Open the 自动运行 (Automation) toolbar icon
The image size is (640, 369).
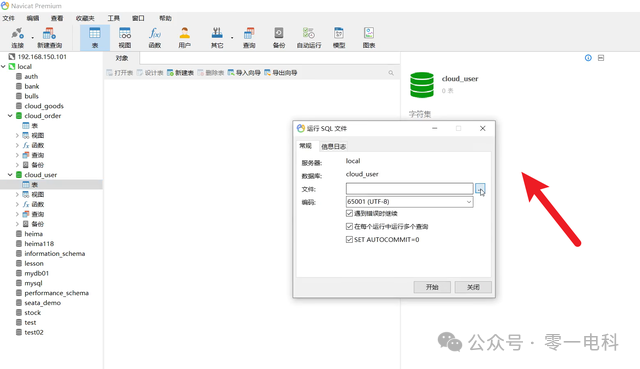coord(309,38)
